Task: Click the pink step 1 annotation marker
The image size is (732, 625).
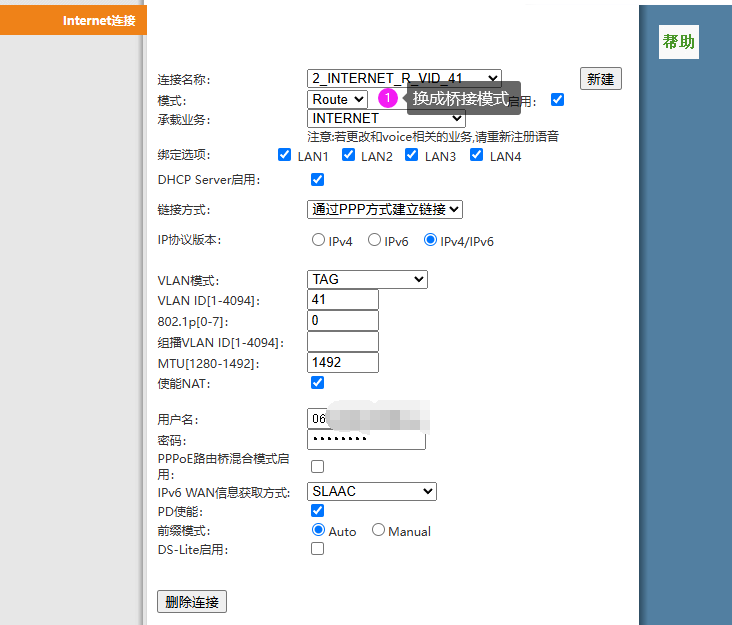Action: click(388, 98)
